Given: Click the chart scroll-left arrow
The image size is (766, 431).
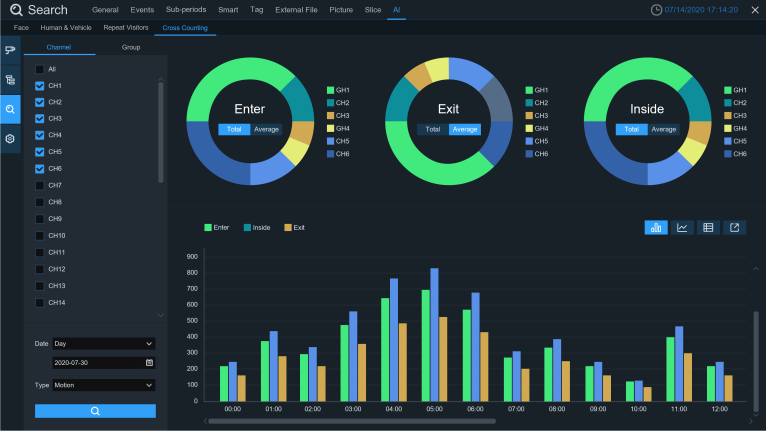Looking at the screenshot, I should coord(205,421).
